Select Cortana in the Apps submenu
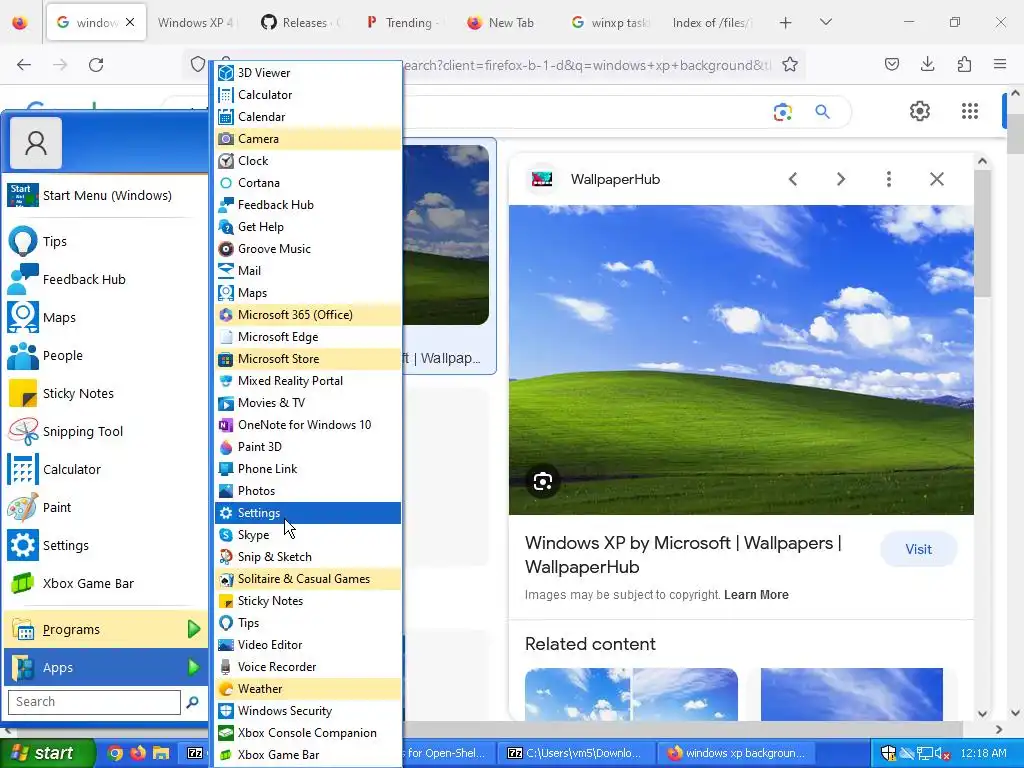 pyautogui.click(x=308, y=183)
